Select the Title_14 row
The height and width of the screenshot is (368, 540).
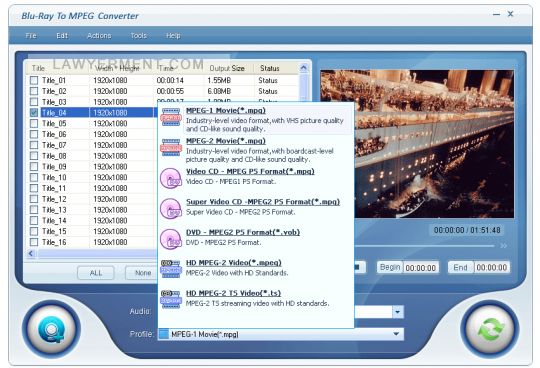tap(91, 220)
